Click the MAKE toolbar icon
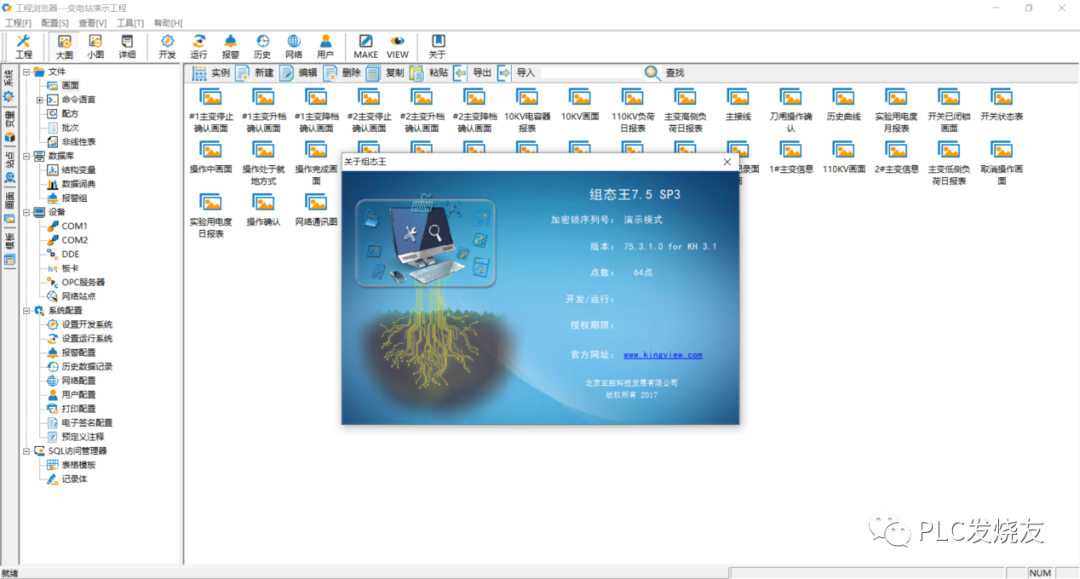 [365, 45]
